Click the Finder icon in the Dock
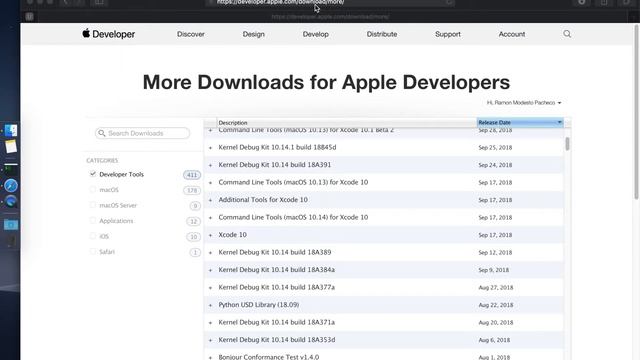The height and width of the screenshot is (360, 640). 11,131
